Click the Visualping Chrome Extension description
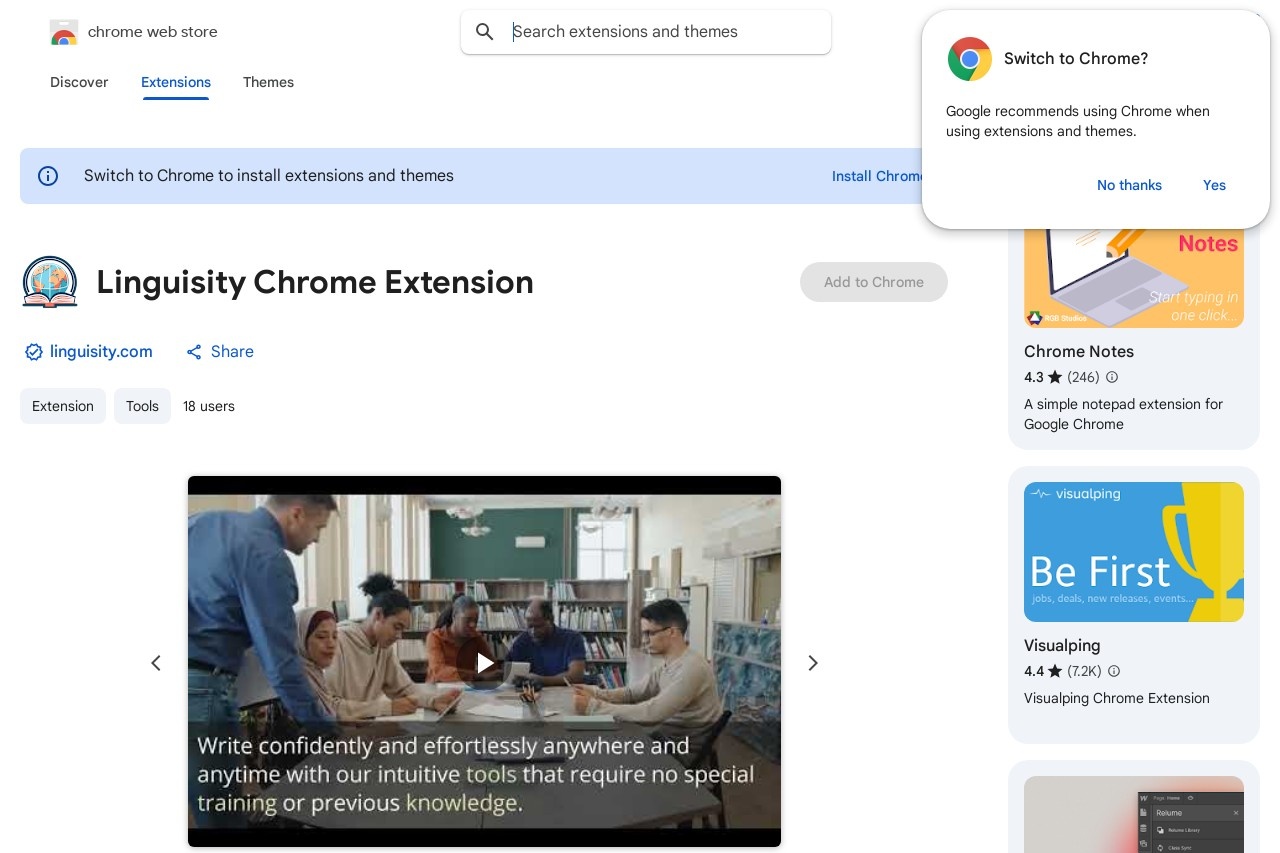This screenshot has width=1280, height=853. tap(1117, 698)
